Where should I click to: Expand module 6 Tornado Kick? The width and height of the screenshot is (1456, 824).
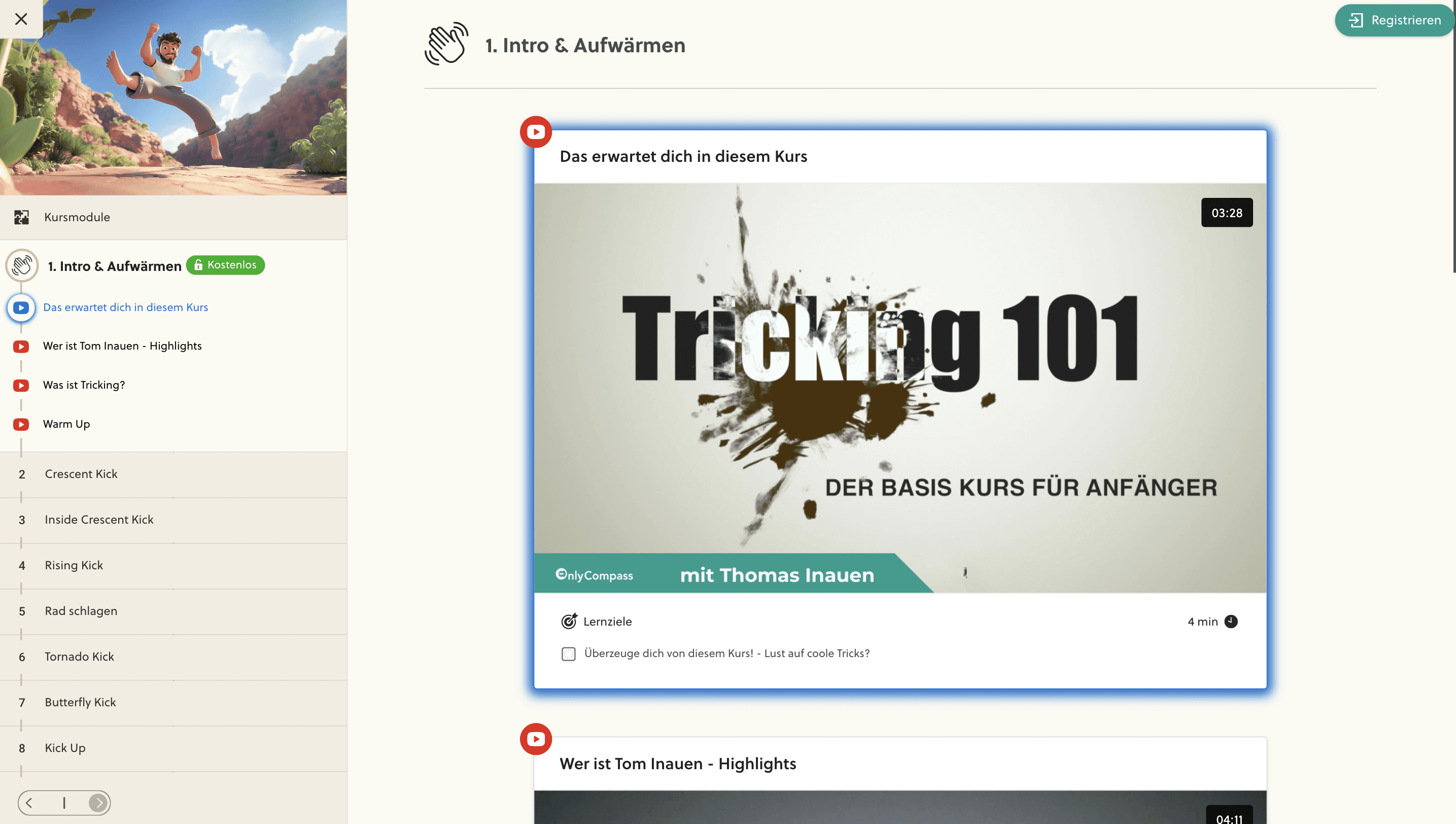[173, 657]
